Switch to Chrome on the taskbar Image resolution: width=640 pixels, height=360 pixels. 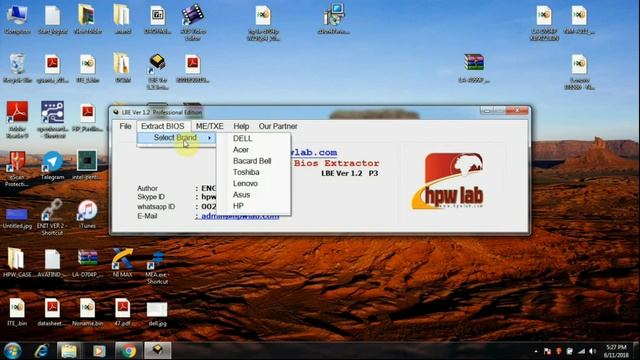[128, 351]
